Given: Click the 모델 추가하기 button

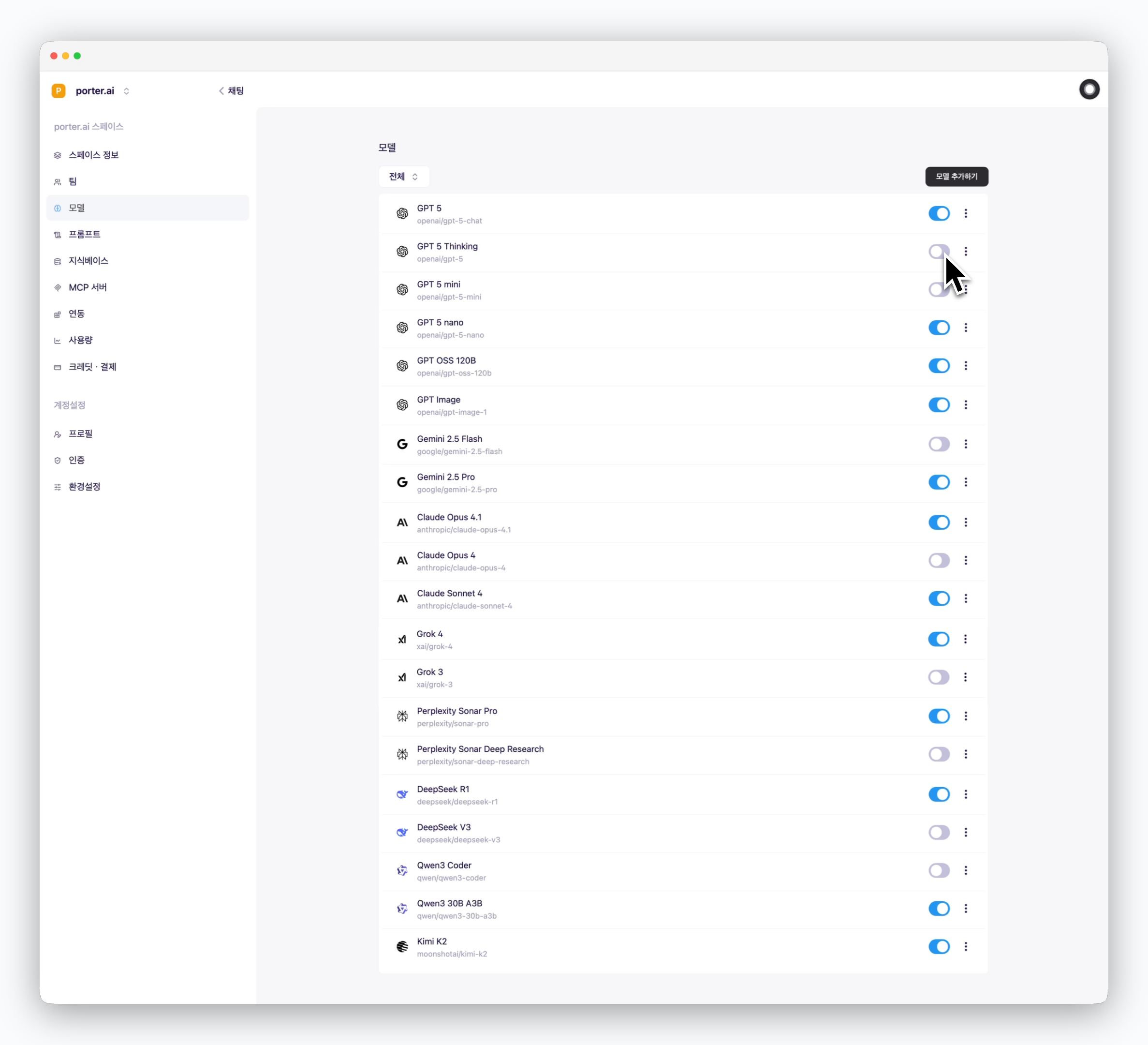Looking at the screenshot, I should point(957,177).
